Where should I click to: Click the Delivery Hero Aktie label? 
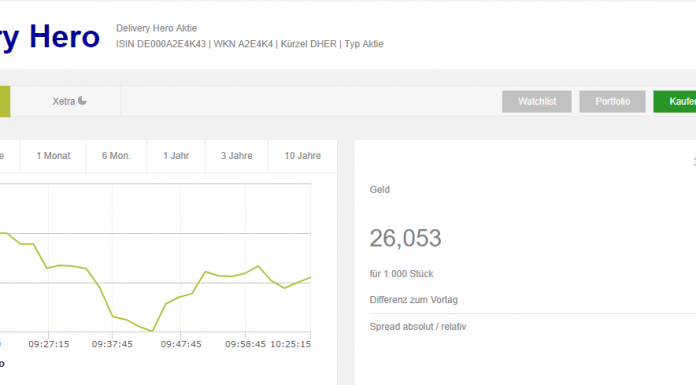(x=156, y=28)
